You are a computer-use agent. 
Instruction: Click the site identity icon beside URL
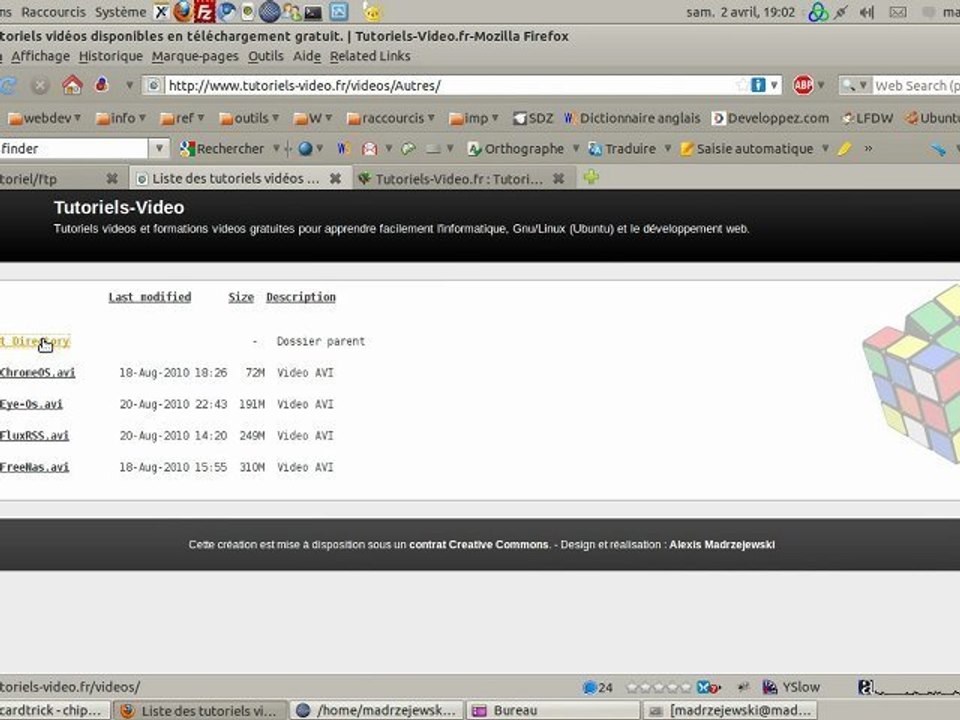click(154, 85)
